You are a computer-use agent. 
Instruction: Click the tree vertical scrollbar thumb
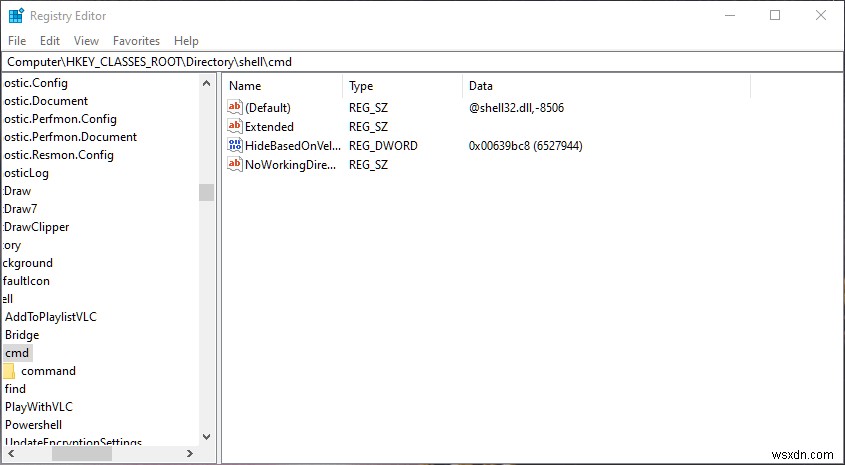click(206, 192)
